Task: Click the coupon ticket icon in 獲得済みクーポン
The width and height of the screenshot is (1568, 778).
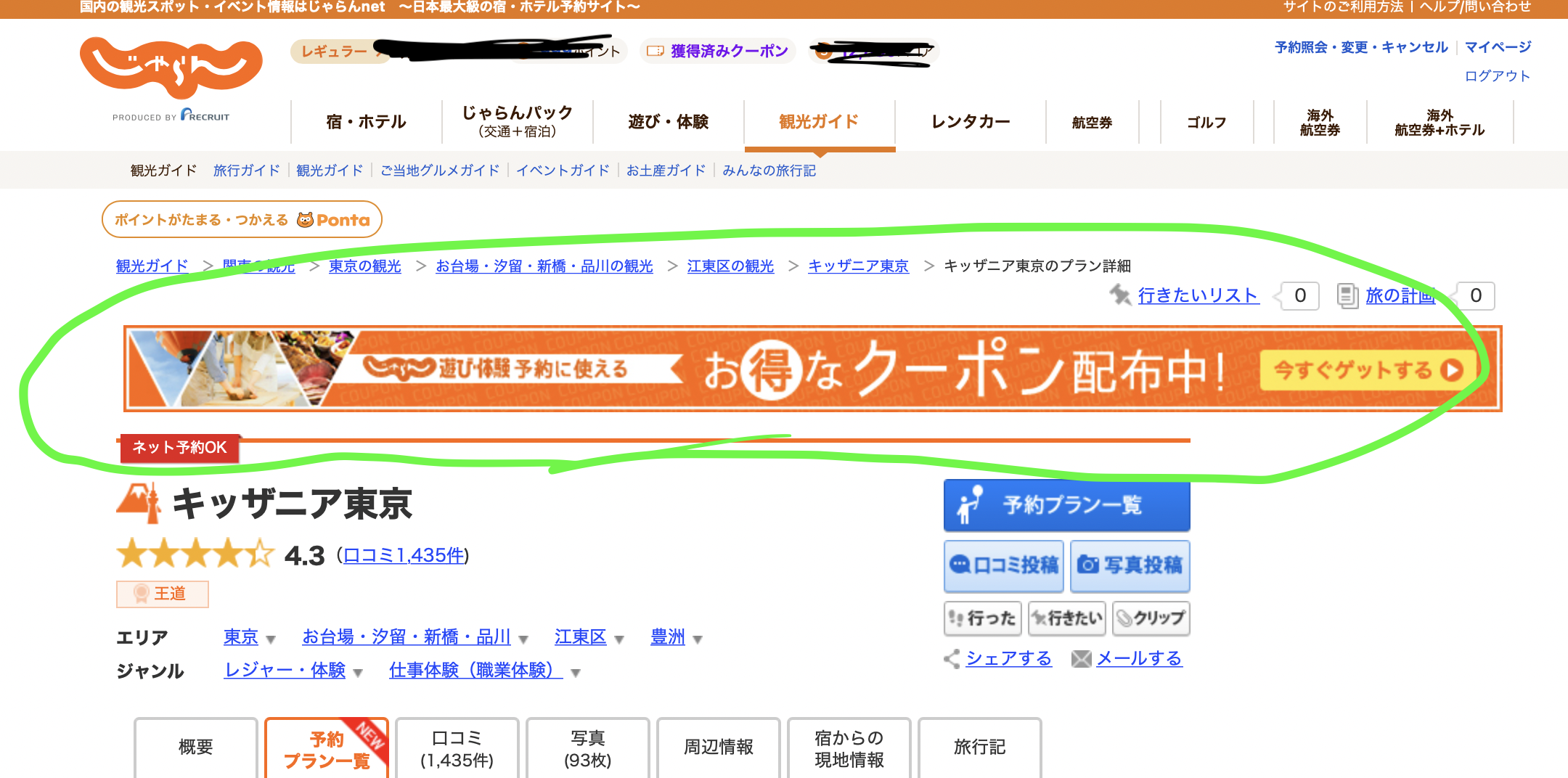Action: (x=656, y=51)
